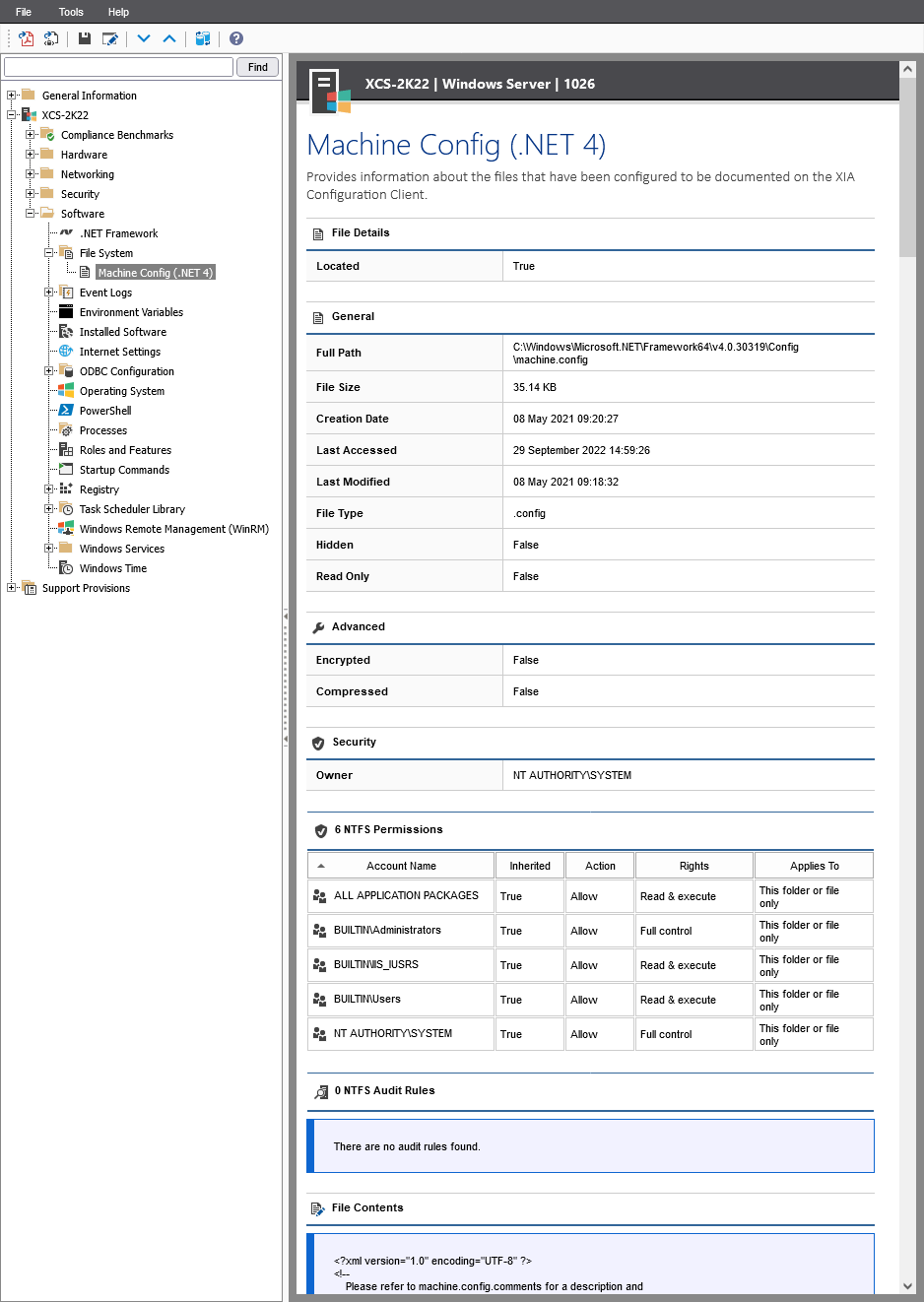Expand the Support Provisions node
Image resolution: width=924 pixels, height=1302 pixels.
pos(11,588)
